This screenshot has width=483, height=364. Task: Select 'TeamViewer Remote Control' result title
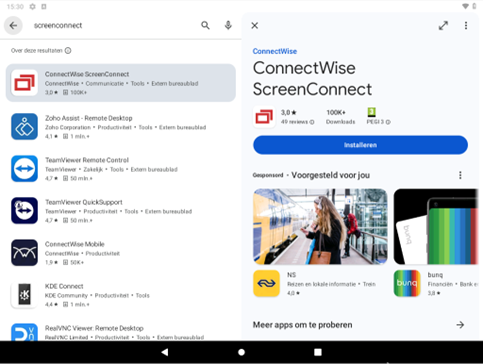(87, 160)
